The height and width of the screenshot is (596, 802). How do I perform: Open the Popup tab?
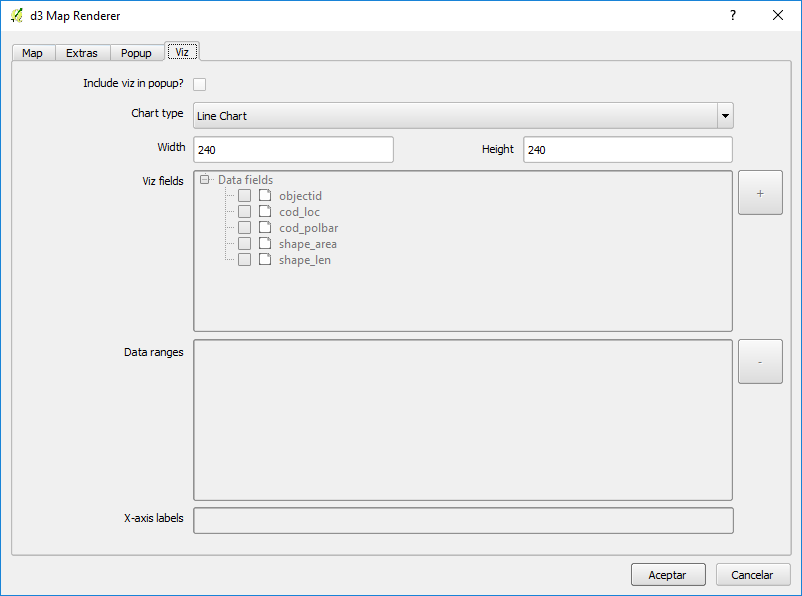pos(136,53)
